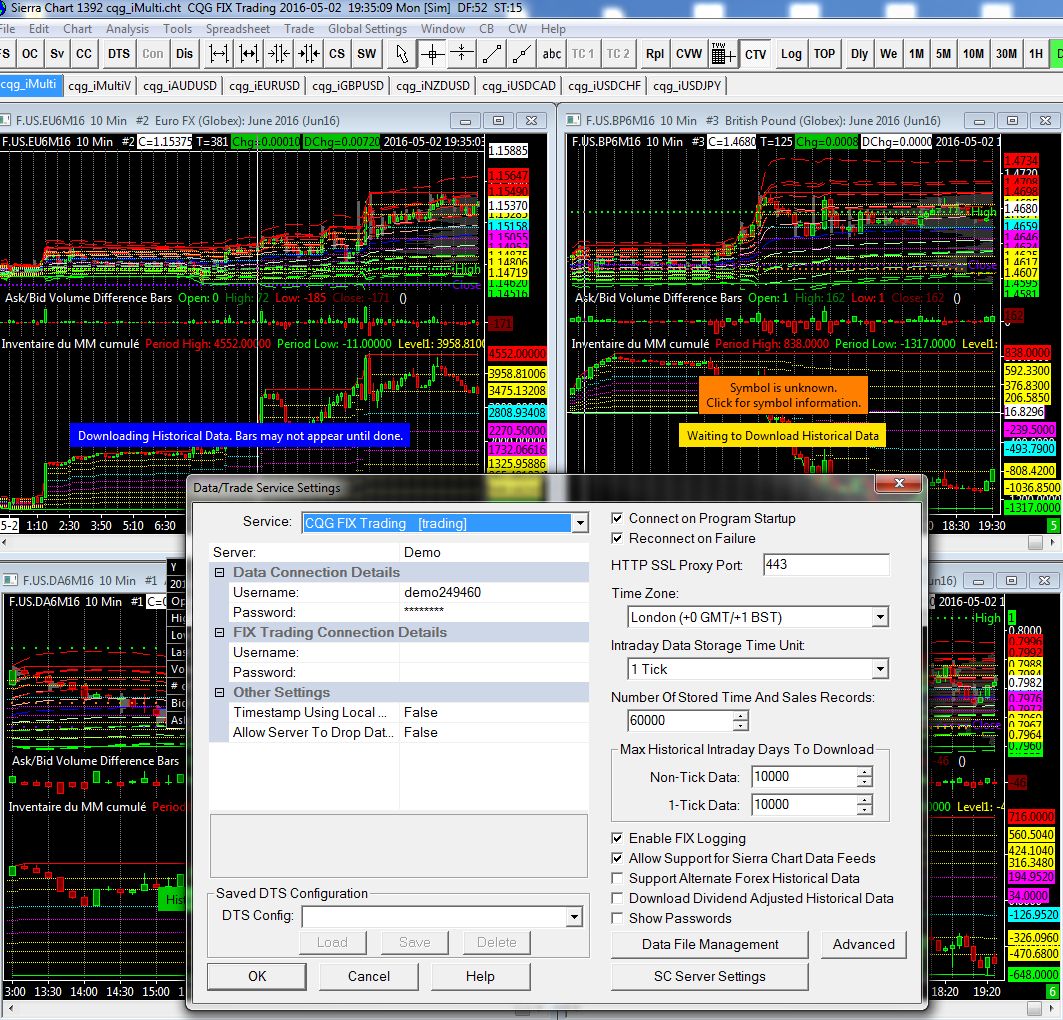Click the ray drawing tool icon
The image size is (1063, 1020).
[x=520, y=54]
